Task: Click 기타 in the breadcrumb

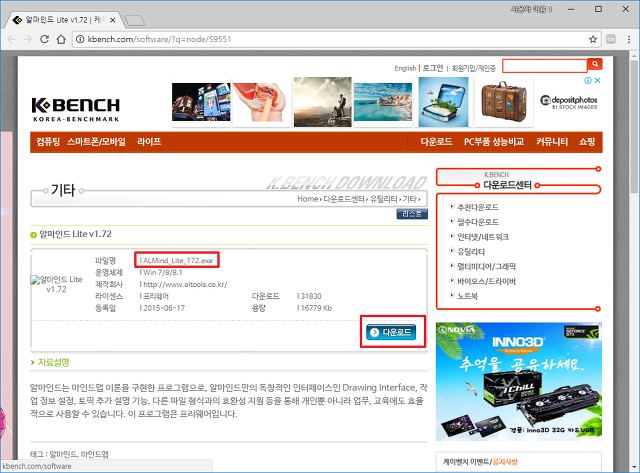Action: coord(409,199)
